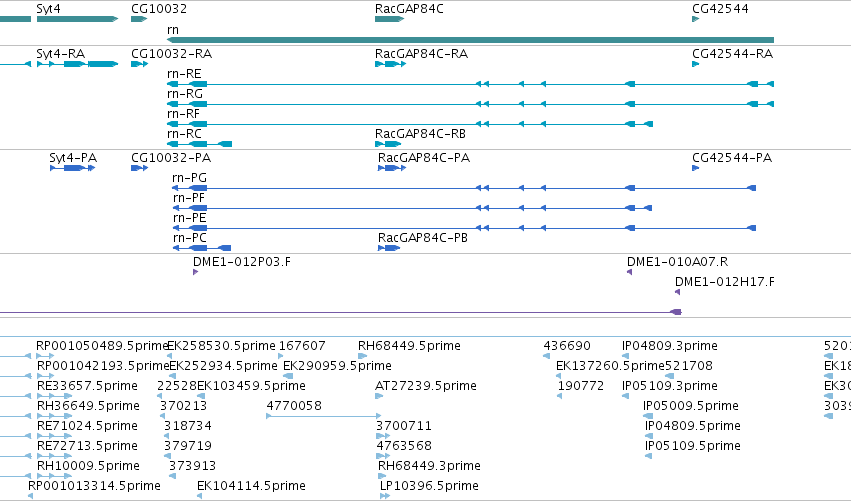Click the RacGAP84C-RB transcript label
851x501 pixels.
(421, 134)
